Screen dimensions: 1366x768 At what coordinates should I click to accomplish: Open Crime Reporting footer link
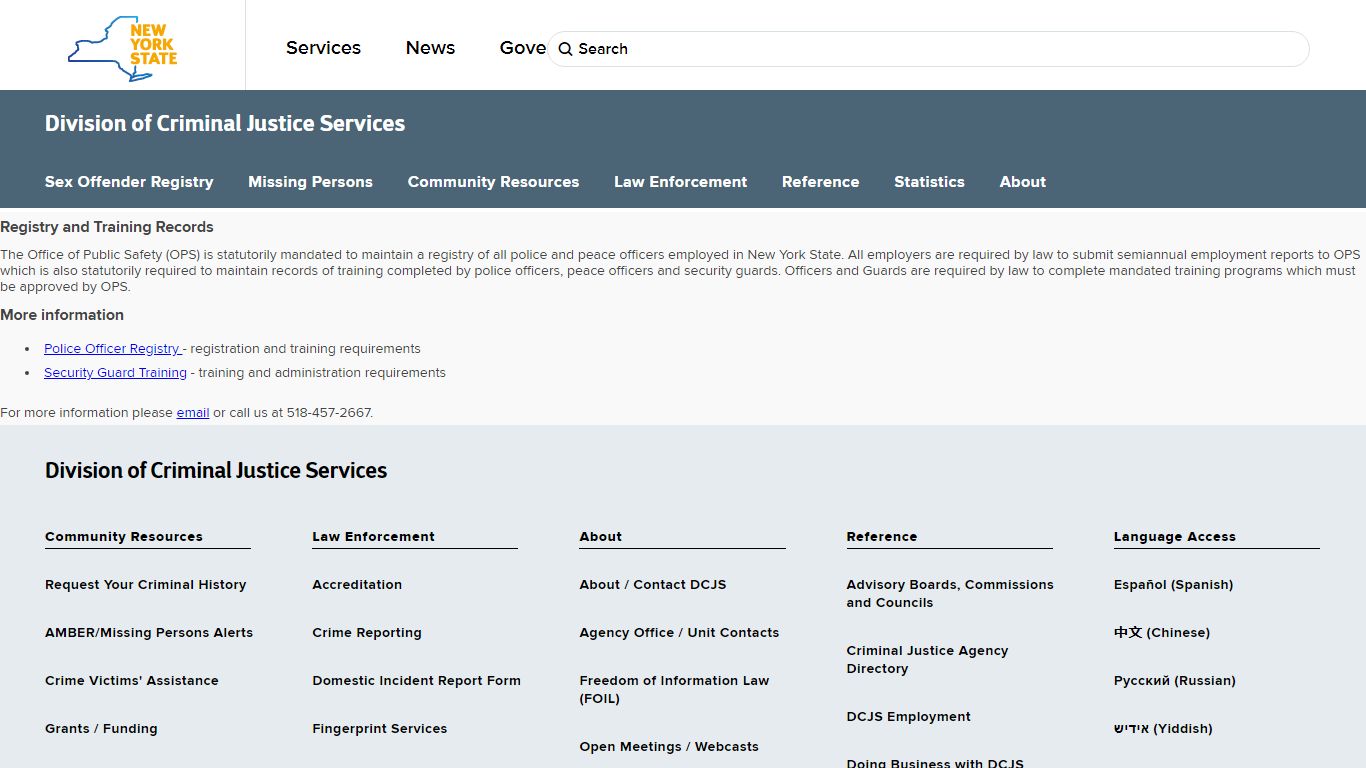(x=367, y=633)
